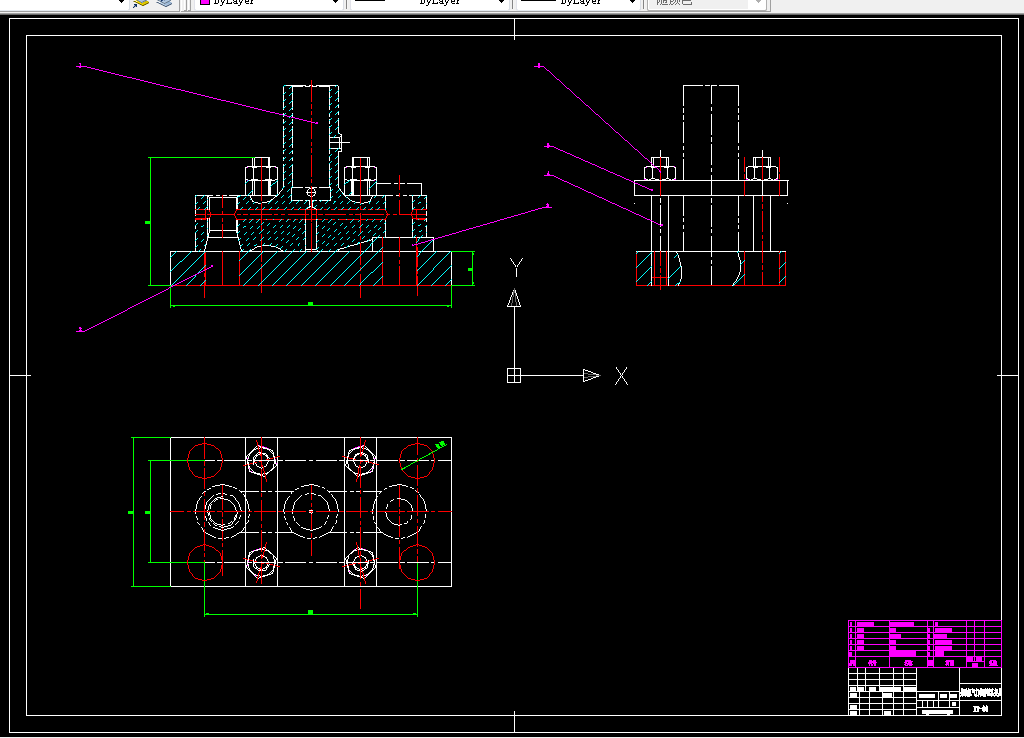
Task: Click the Y axis arrowhead of UCS icon
Action: [x=515, y=298]
